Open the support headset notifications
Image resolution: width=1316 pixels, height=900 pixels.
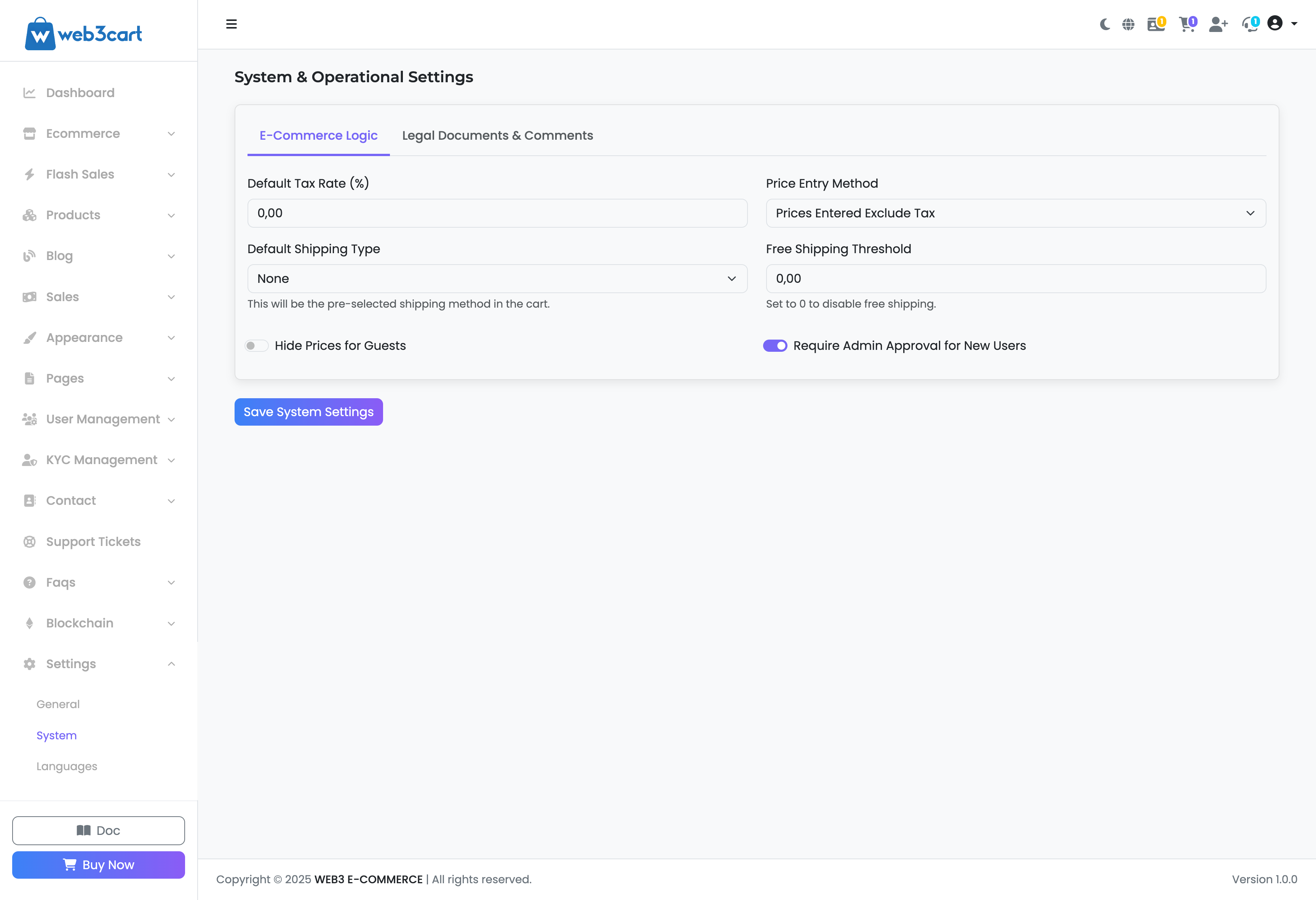(1250, 24)
